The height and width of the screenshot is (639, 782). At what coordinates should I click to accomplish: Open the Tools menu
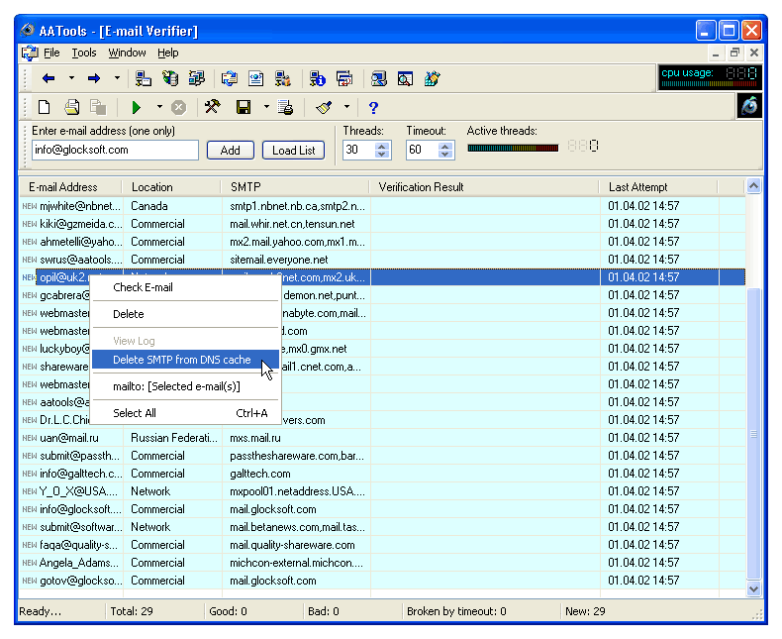tap(84, 53)
